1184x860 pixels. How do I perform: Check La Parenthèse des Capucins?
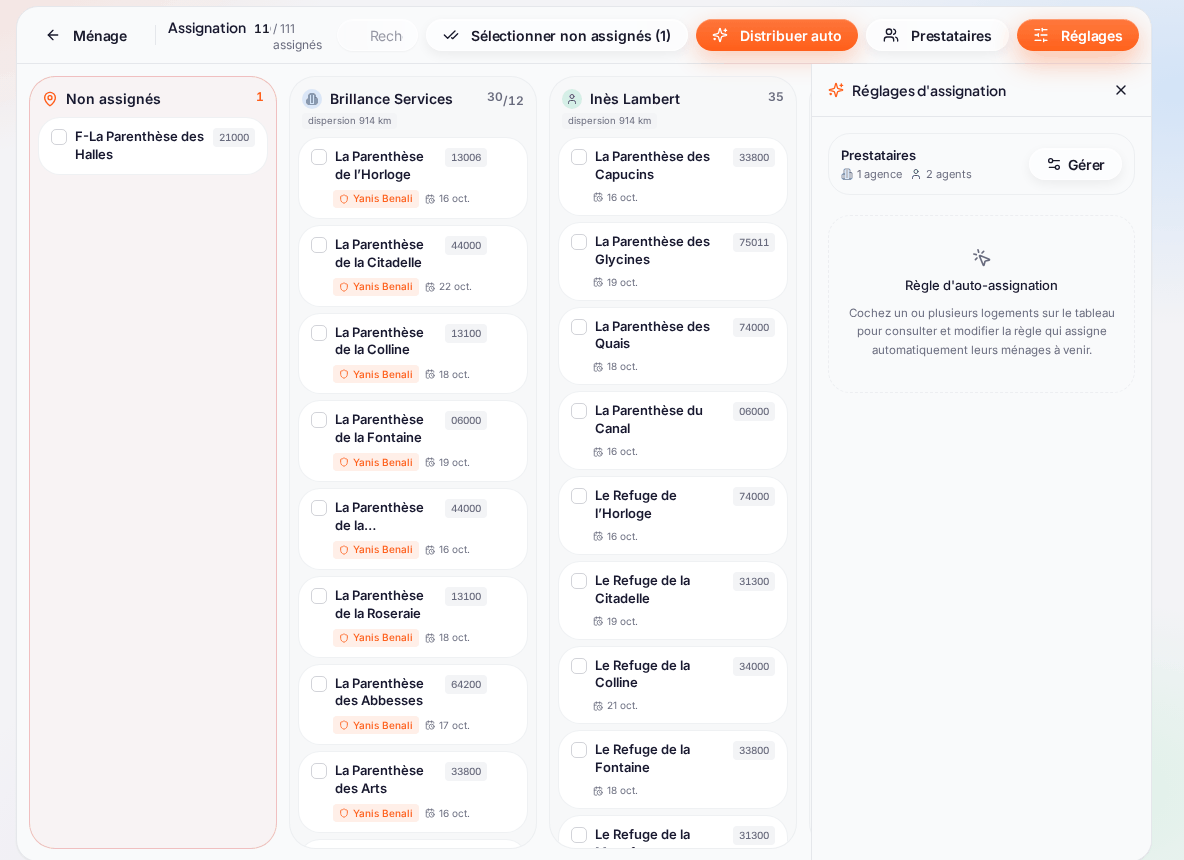pos(579,157)
